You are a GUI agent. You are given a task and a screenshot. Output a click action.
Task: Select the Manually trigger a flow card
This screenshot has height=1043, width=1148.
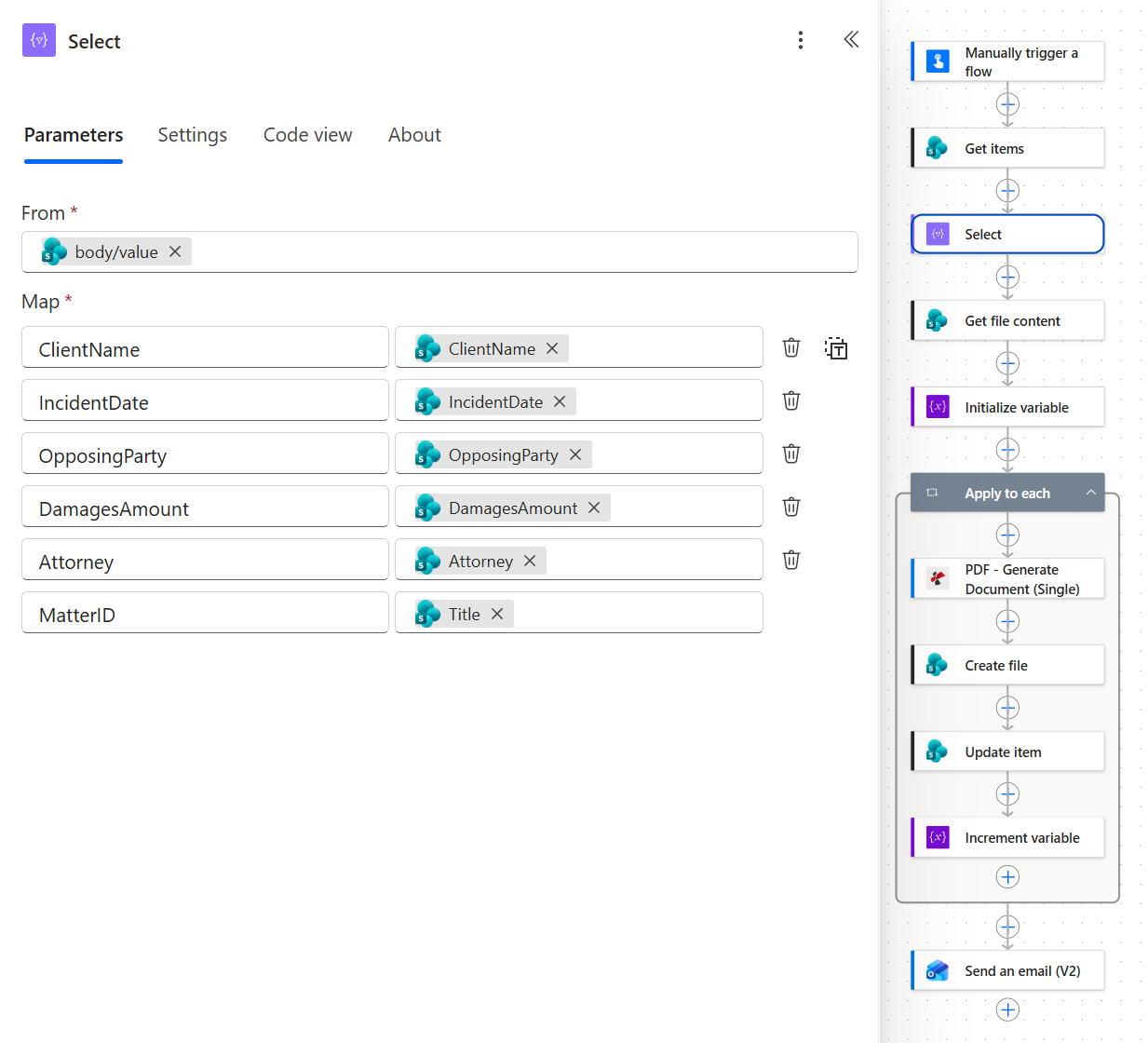[1007, 61]
